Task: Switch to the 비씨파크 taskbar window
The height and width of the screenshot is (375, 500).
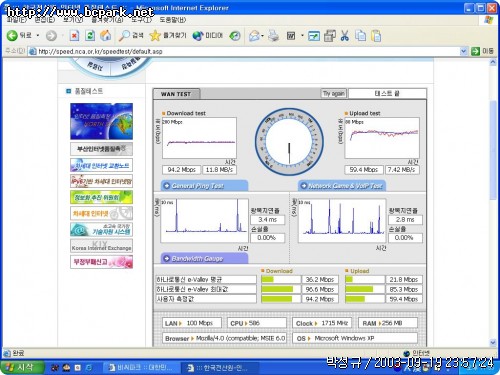Action: pyautogui.click(x=141, y=368)
